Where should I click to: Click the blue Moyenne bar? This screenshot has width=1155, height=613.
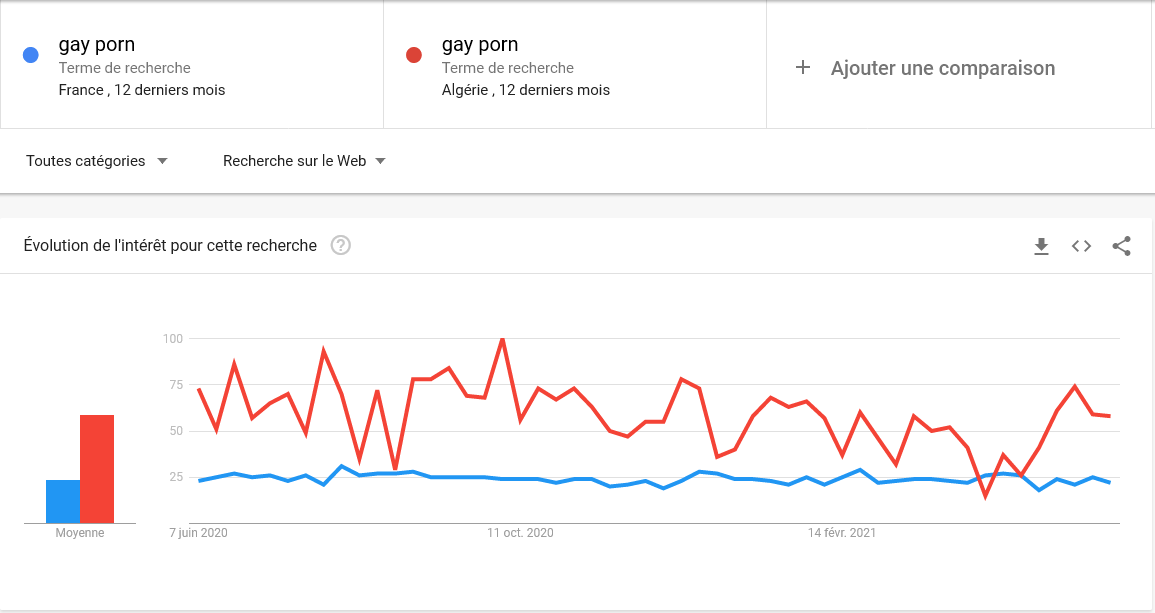(x=63, y=502)
